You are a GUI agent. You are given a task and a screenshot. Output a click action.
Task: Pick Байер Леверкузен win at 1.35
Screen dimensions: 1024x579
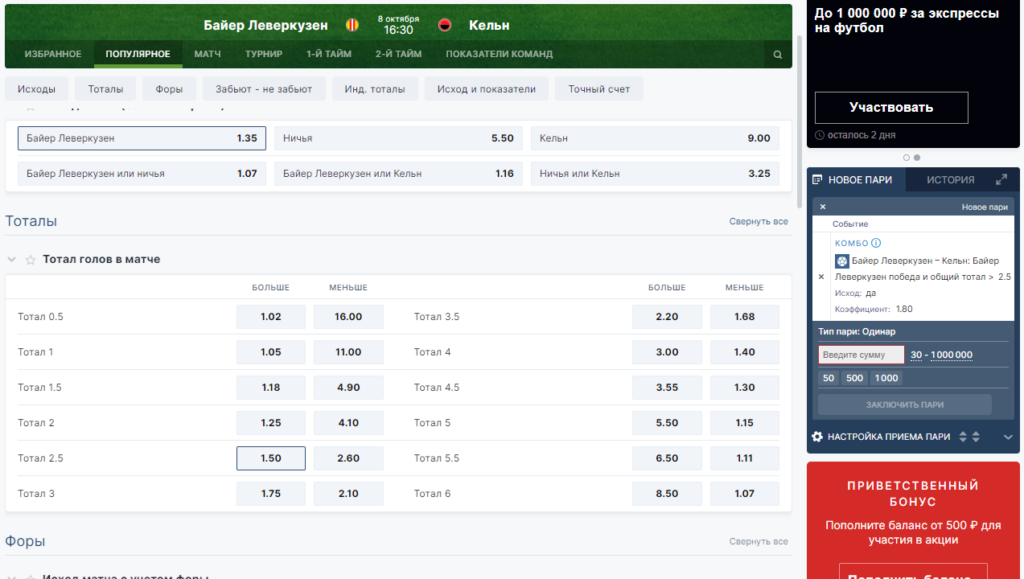(142, 138)
